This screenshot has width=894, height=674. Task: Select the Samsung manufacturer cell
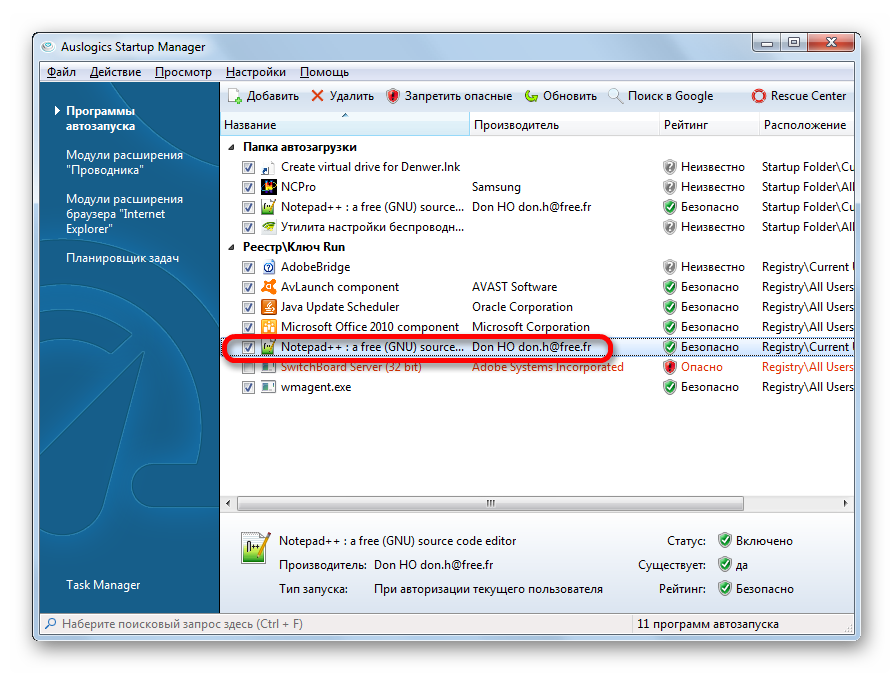click(496, 187)
